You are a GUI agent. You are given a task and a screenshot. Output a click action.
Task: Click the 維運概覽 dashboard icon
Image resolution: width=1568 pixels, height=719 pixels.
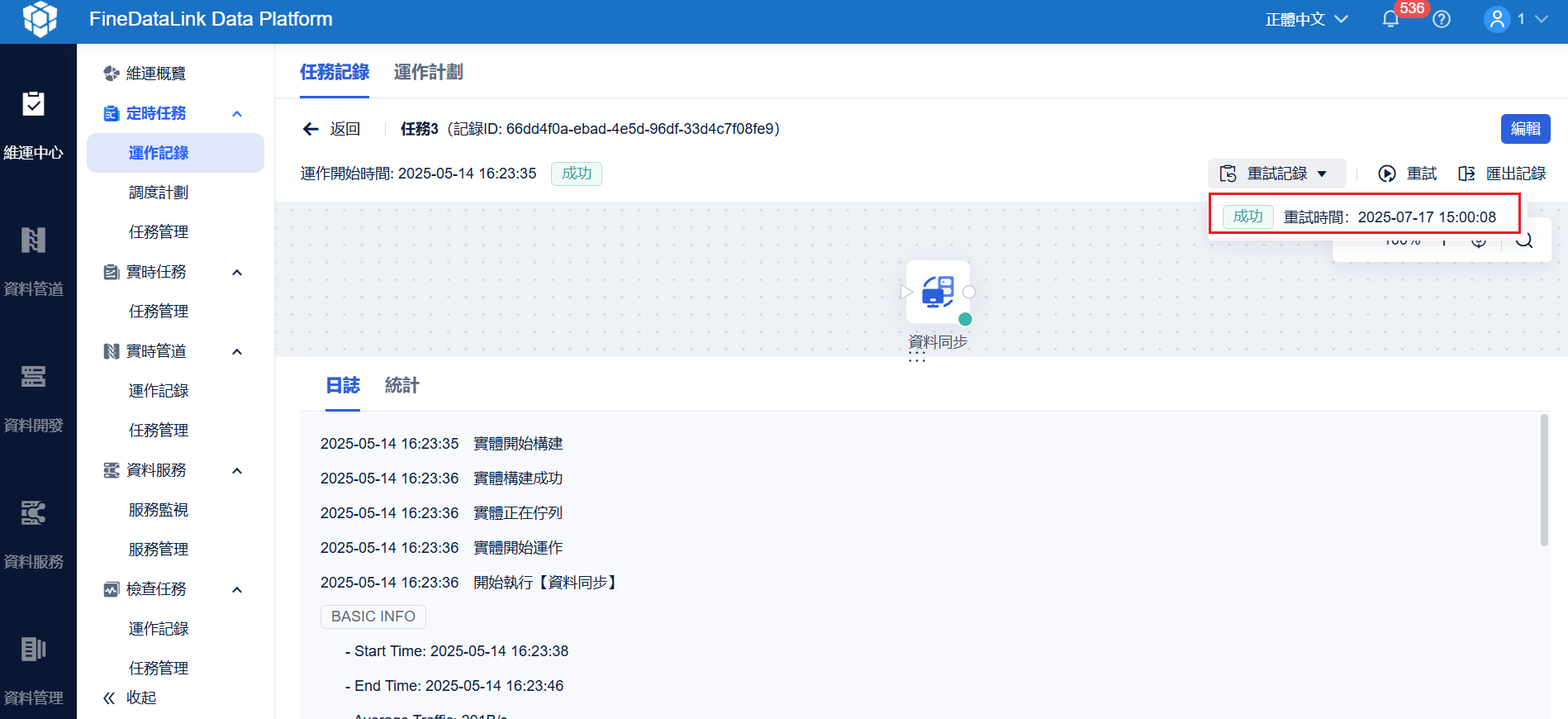pos(112,74)
